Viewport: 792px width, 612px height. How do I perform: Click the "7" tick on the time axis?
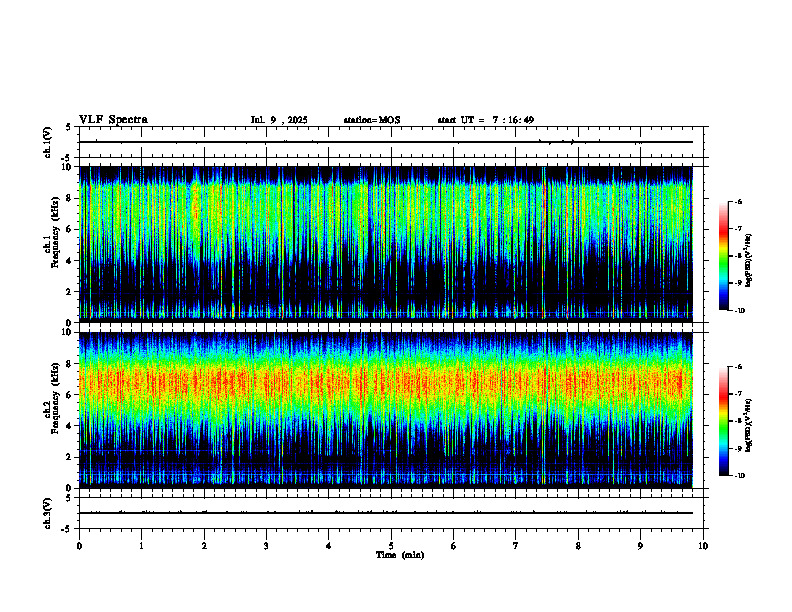pyautogui.click(x=516, y=546)
